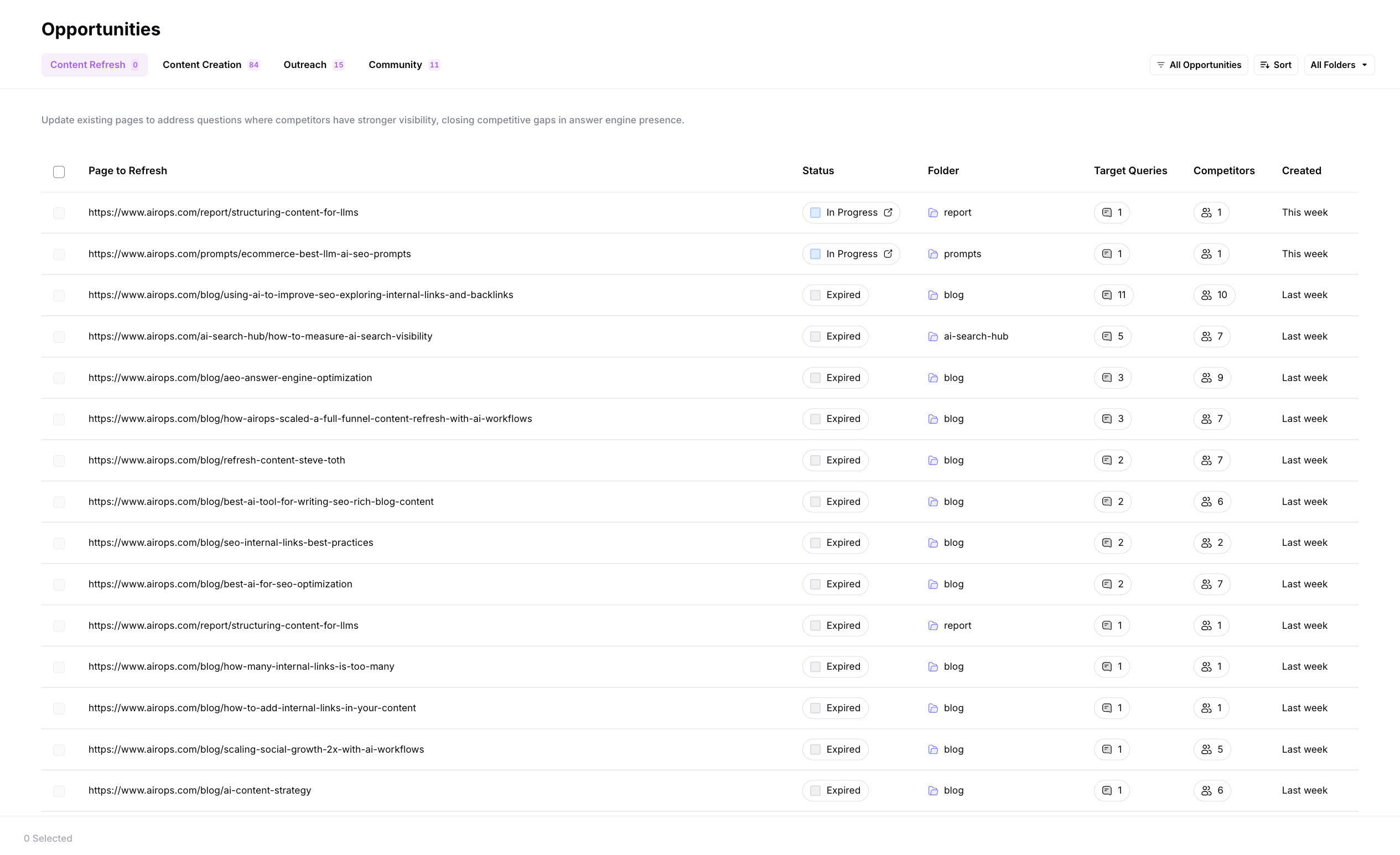The height and width of the screenshot is (855, 1400).
Task: Click Expired status swatch for best-ai-for-seo-optimization
Action: tap(815, 584)
